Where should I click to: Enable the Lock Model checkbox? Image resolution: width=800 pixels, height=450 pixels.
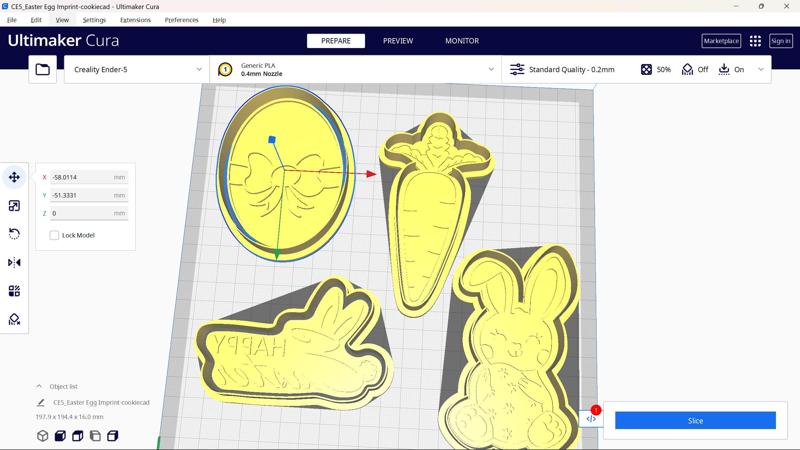tap(54, 235)
